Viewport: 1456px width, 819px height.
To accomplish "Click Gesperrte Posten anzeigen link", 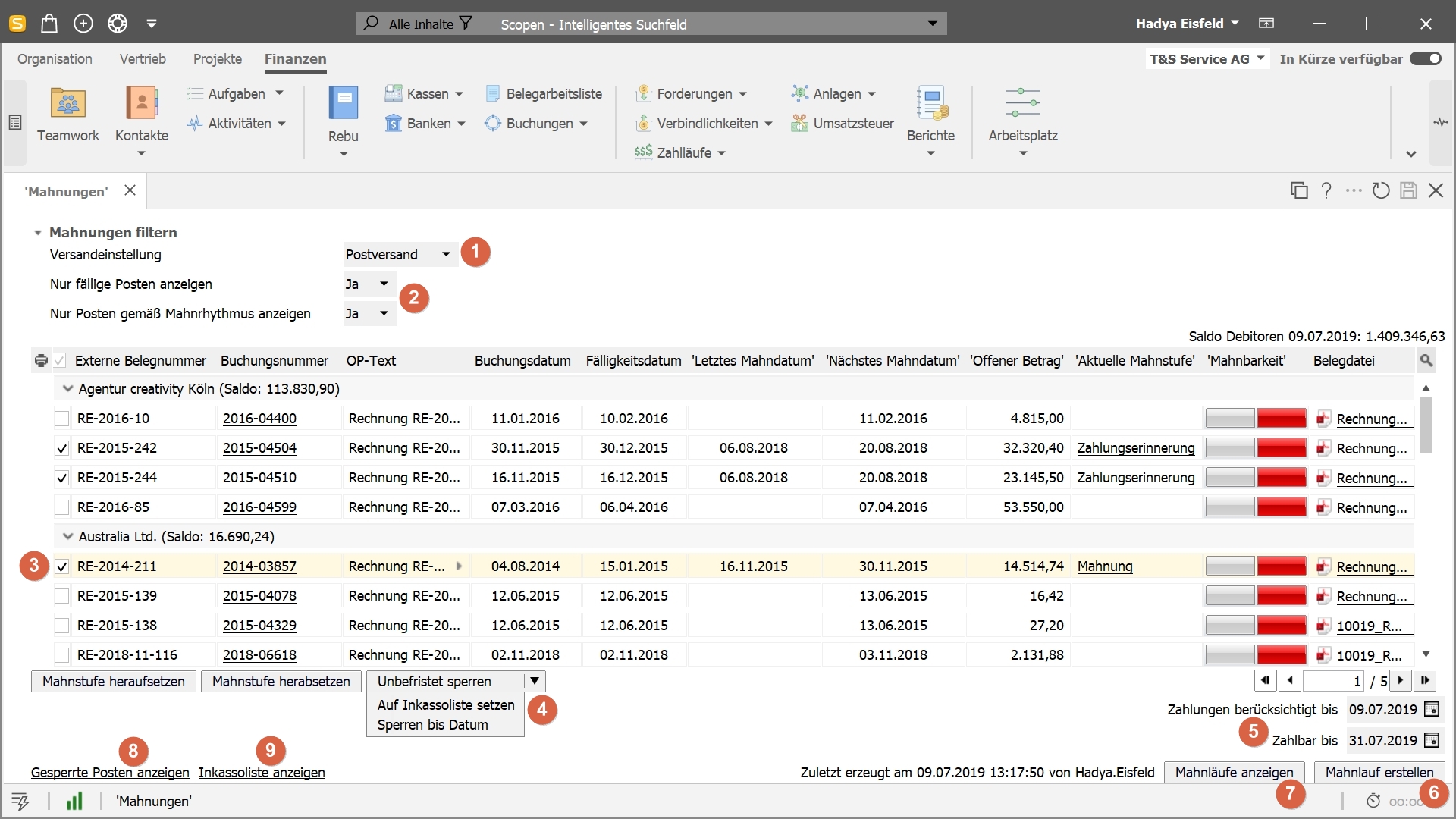I will click(110, 772).
